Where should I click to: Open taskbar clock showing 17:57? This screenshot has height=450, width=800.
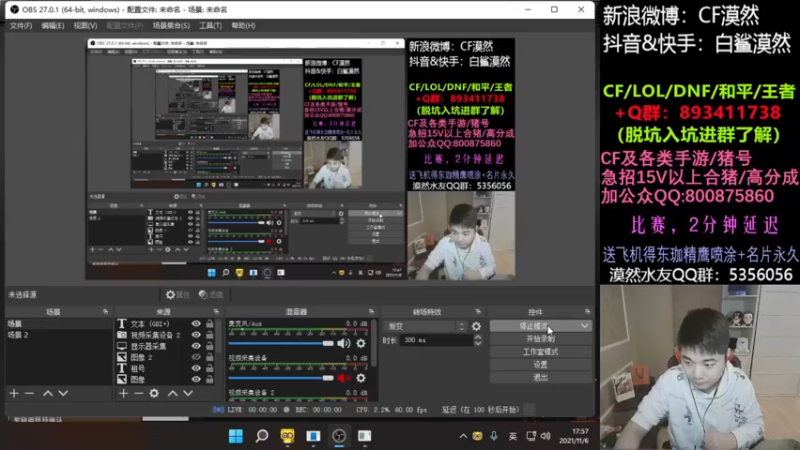574,436
